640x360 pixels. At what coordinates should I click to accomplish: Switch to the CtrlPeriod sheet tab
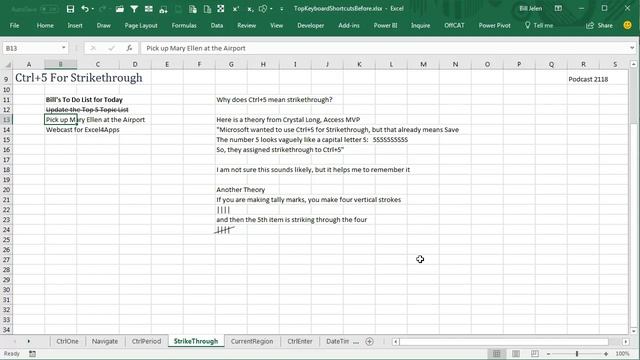(146, 341)
